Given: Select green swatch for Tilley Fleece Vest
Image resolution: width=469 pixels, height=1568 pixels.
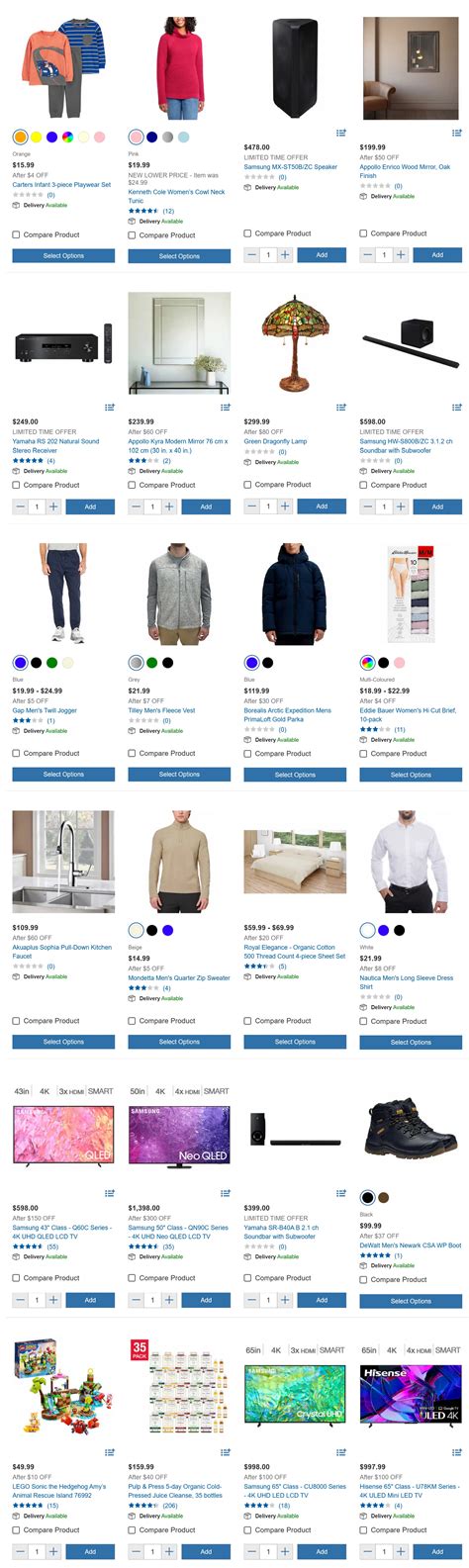Looking at the screenshot, I should [151, 663].
